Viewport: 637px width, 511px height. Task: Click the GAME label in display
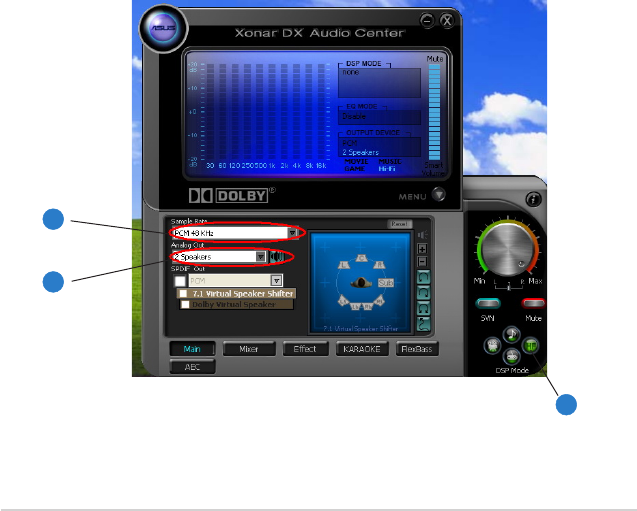click(x=355, y=169)
